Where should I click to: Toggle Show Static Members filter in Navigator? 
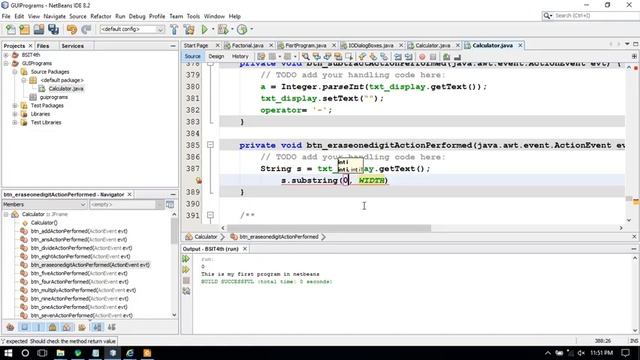pos(39,327)
